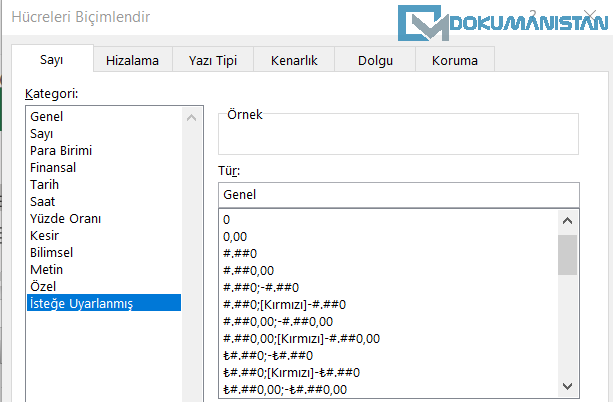
Task: Pick the Kesir category
Action: coord(104,236)
